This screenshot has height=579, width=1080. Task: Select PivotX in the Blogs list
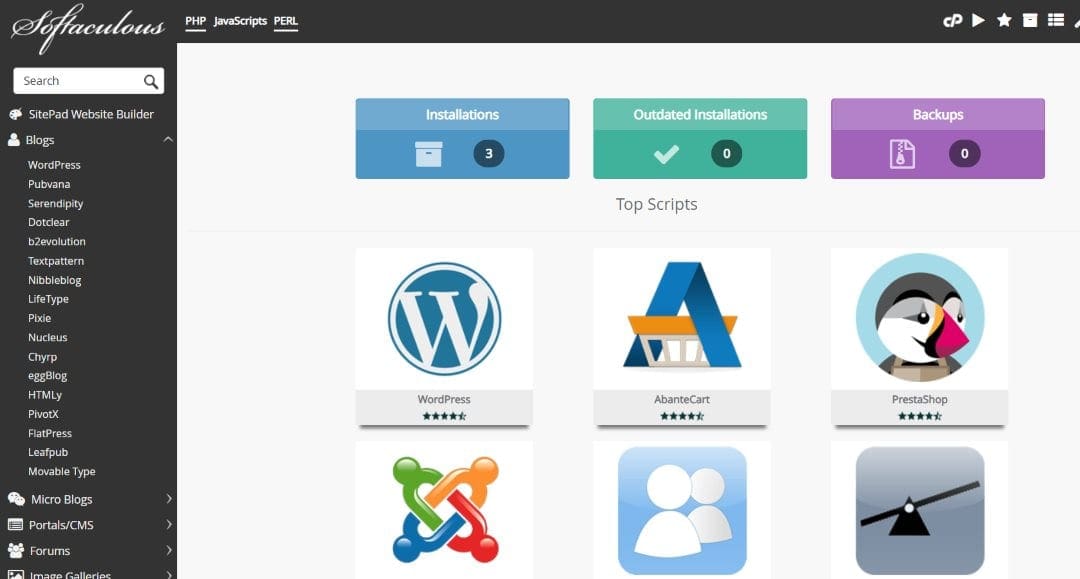coord(43,414)
